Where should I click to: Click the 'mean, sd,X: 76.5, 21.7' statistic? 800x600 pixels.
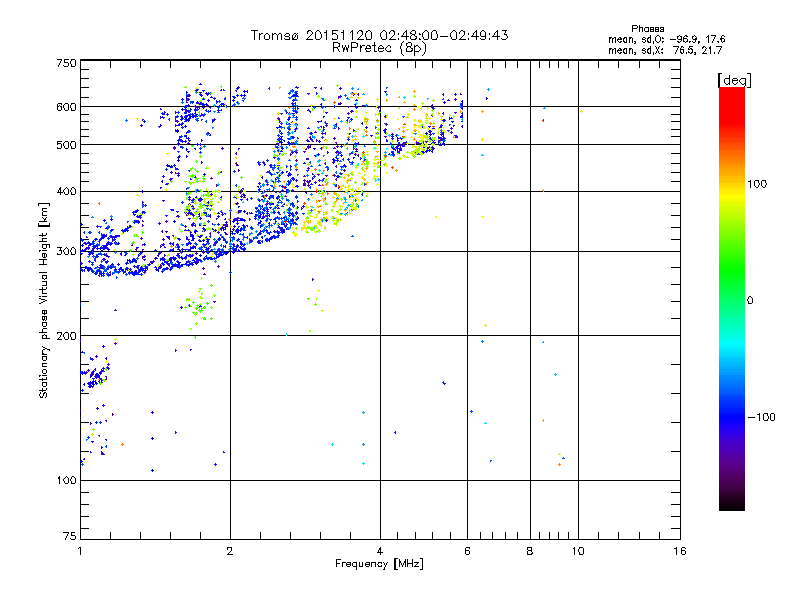tap(665, 50)
